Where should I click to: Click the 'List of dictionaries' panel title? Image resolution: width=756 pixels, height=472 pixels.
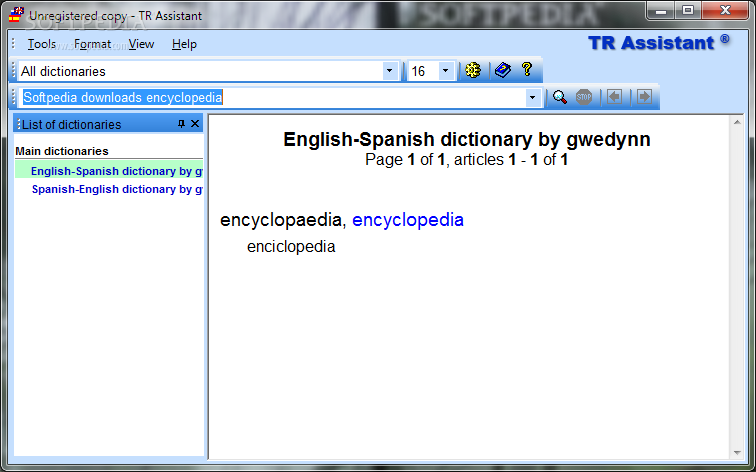point(71,124)
